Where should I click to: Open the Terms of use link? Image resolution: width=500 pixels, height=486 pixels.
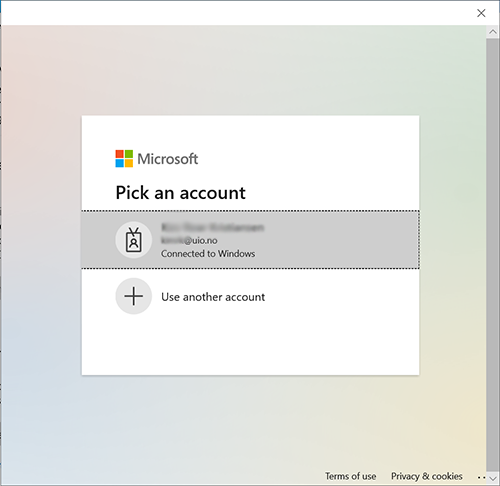click(351, 476)
